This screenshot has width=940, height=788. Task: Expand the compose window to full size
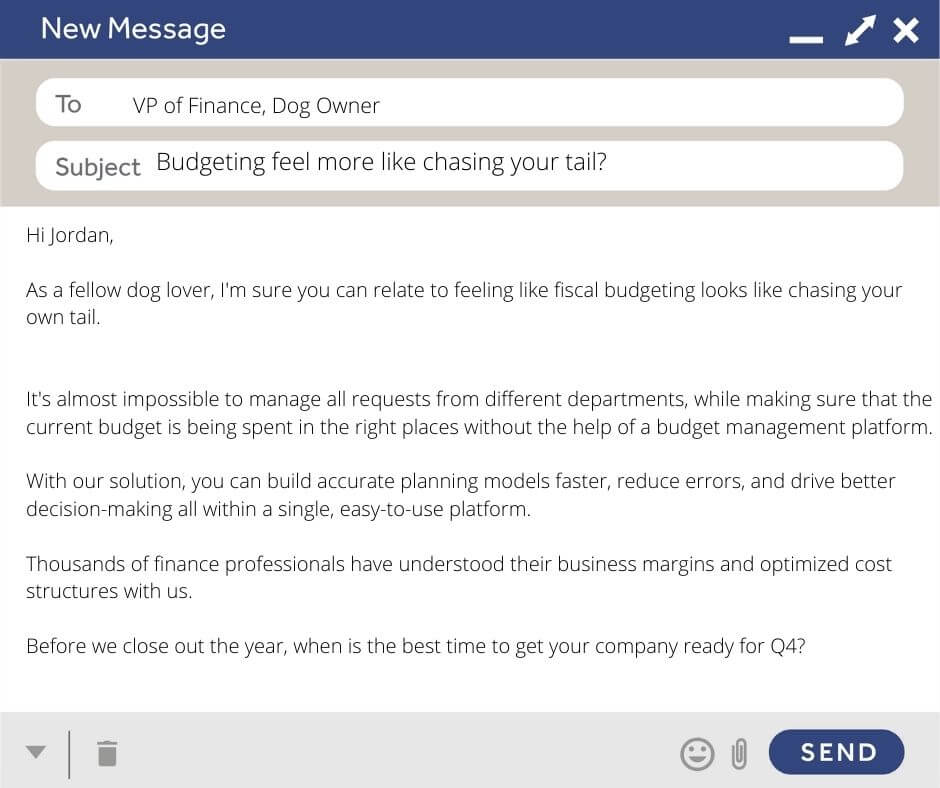pos(859,30)
